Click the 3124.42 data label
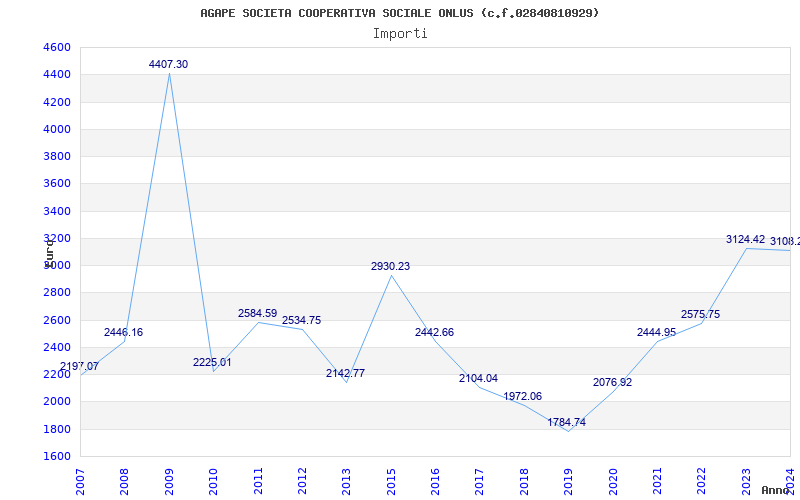The width and height of the screenshot is (800, 500). [745, 239]
